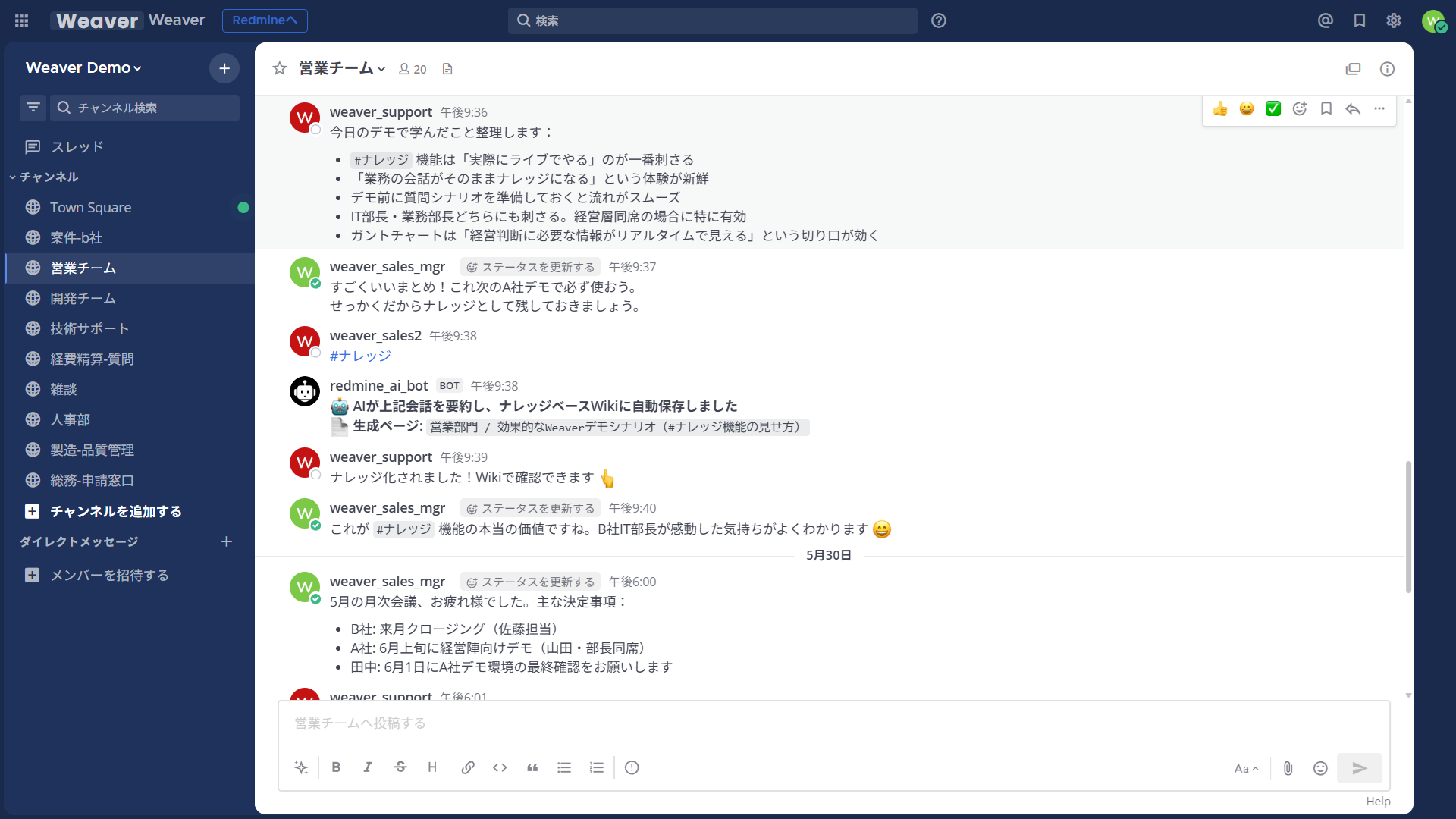Open add reaction emoji picker

pos(1300,108)
